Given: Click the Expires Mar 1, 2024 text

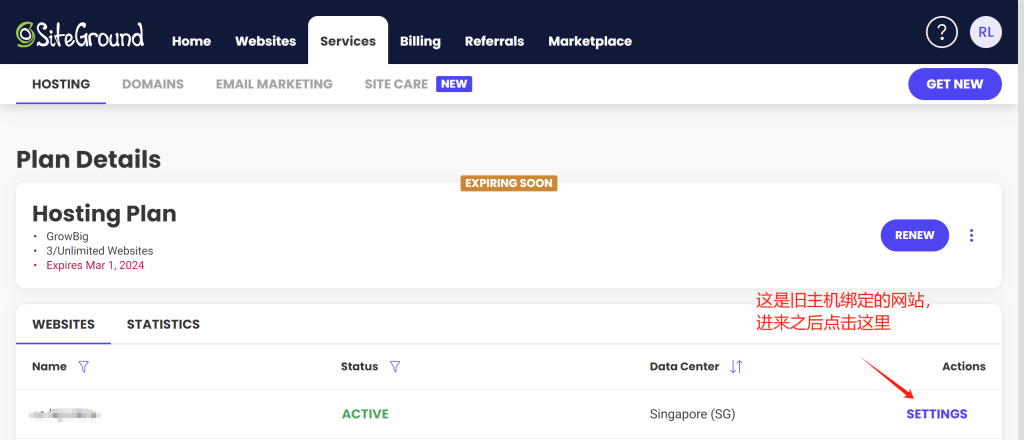Looking at the screenshot, I should [95, 266].
